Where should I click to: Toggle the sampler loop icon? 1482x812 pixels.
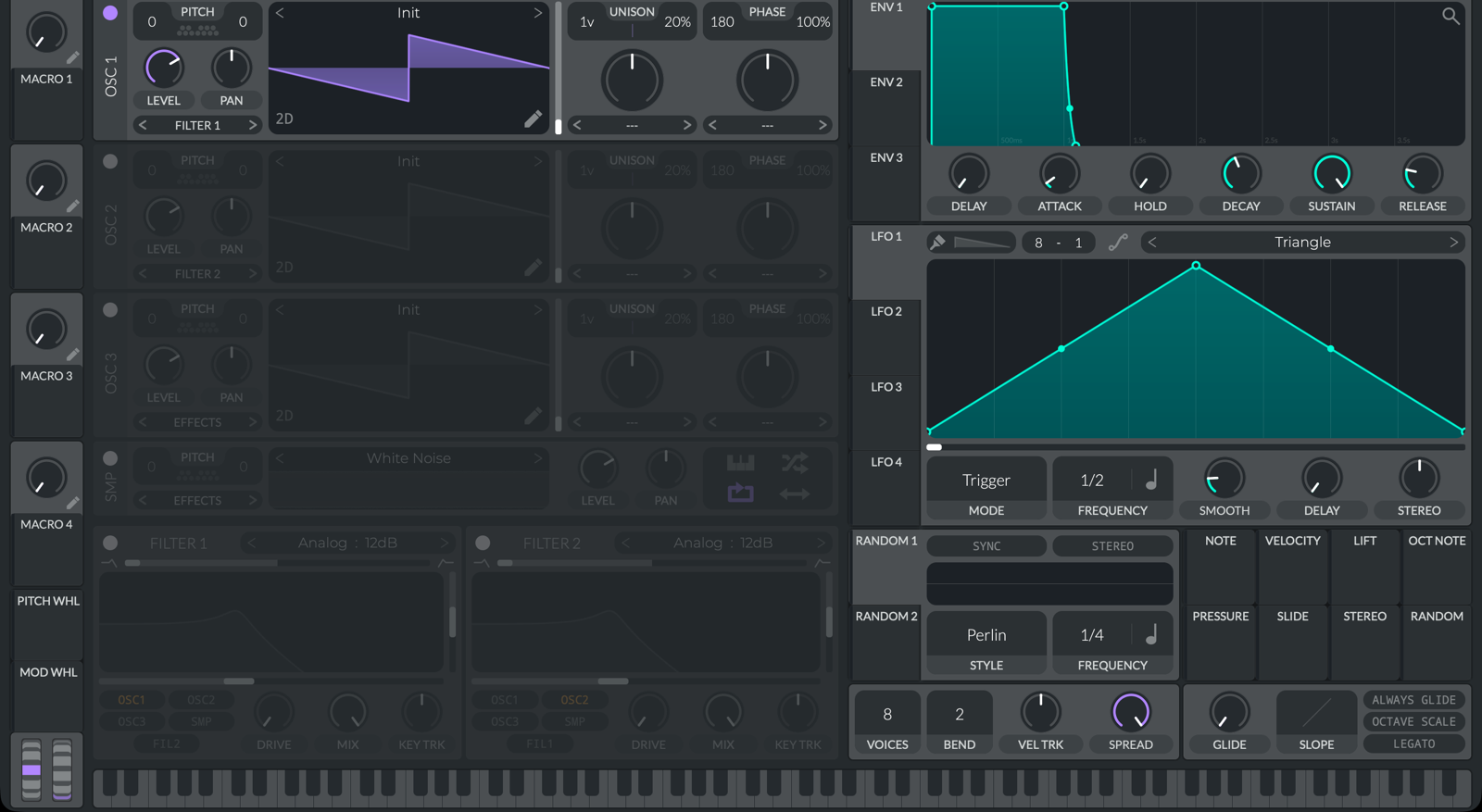coord(740,493)
